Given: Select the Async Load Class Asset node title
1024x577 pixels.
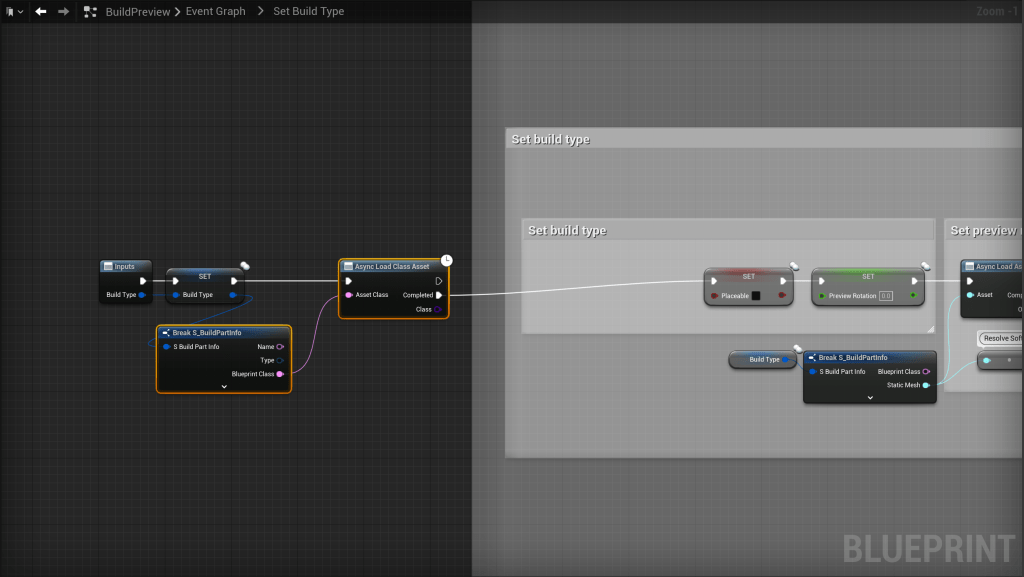Looking at the screenshot, I should [392, 266].
